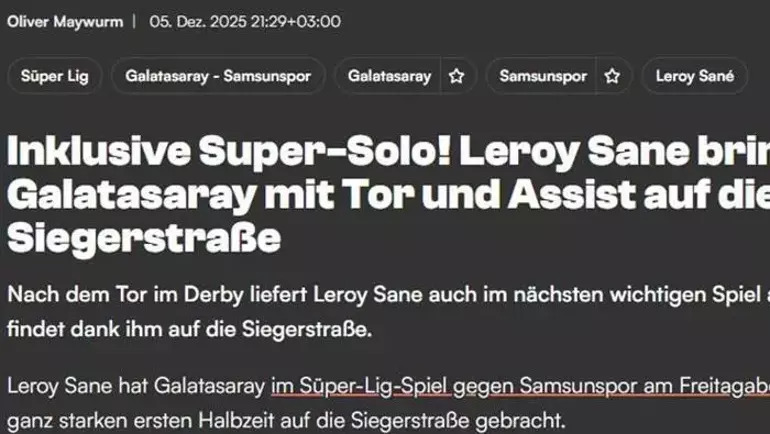Screen dimensions: 770x434
Task: Open the Süper Lig tag
Action: point(55,76)
